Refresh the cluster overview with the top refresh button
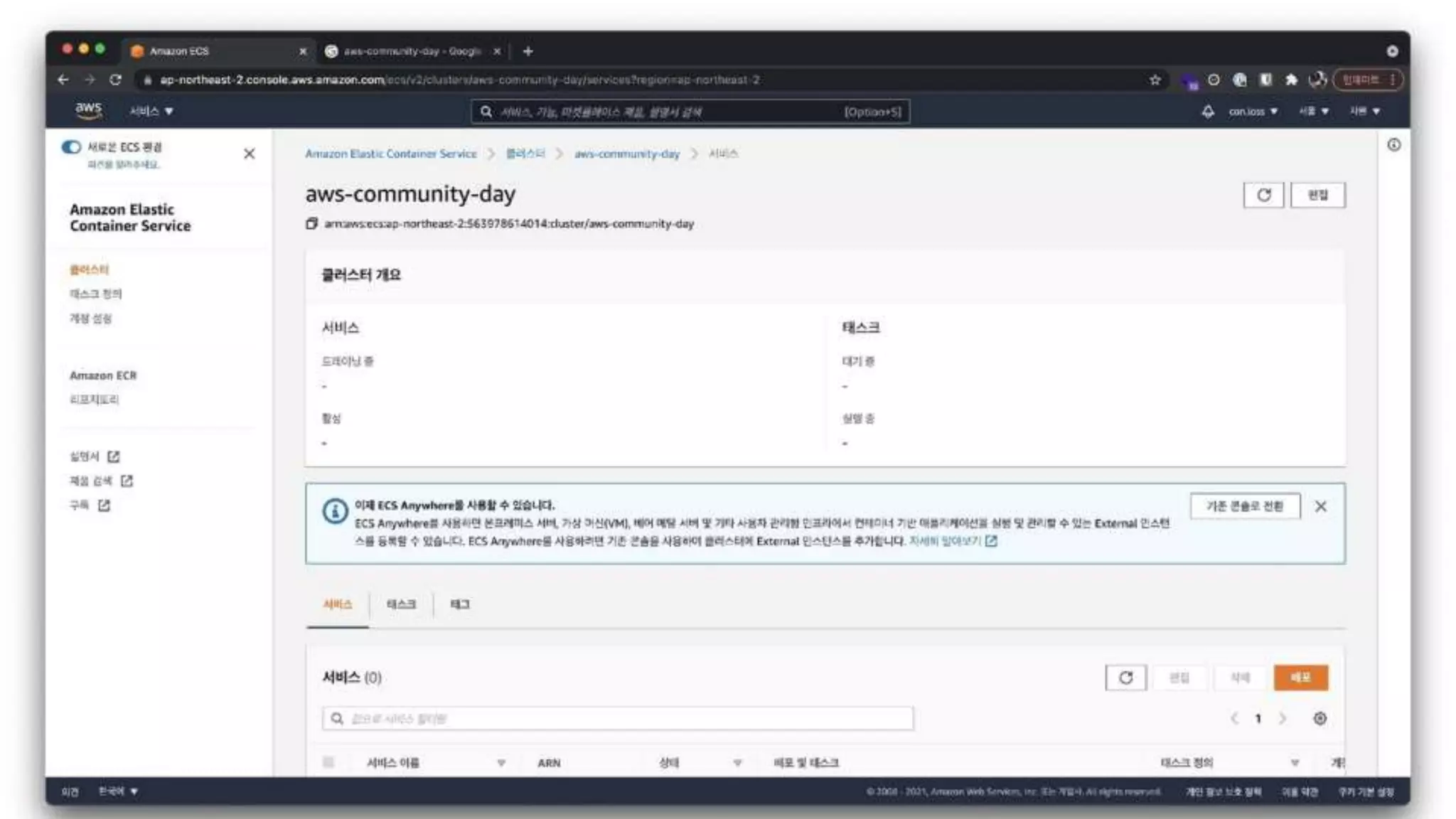 pos(1263,196)
